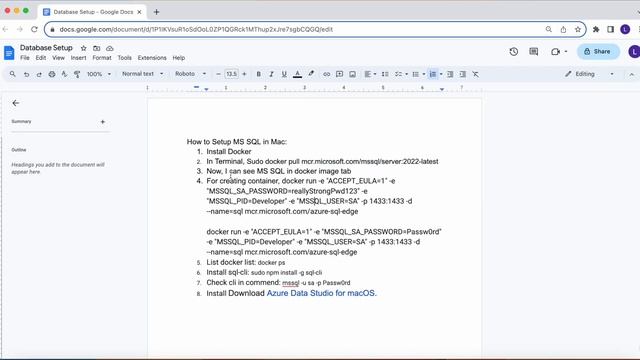The width and height of the screenshot is (640, 360).
Task: Insert an image from toolbar
Action: click(x=352, y=74)
